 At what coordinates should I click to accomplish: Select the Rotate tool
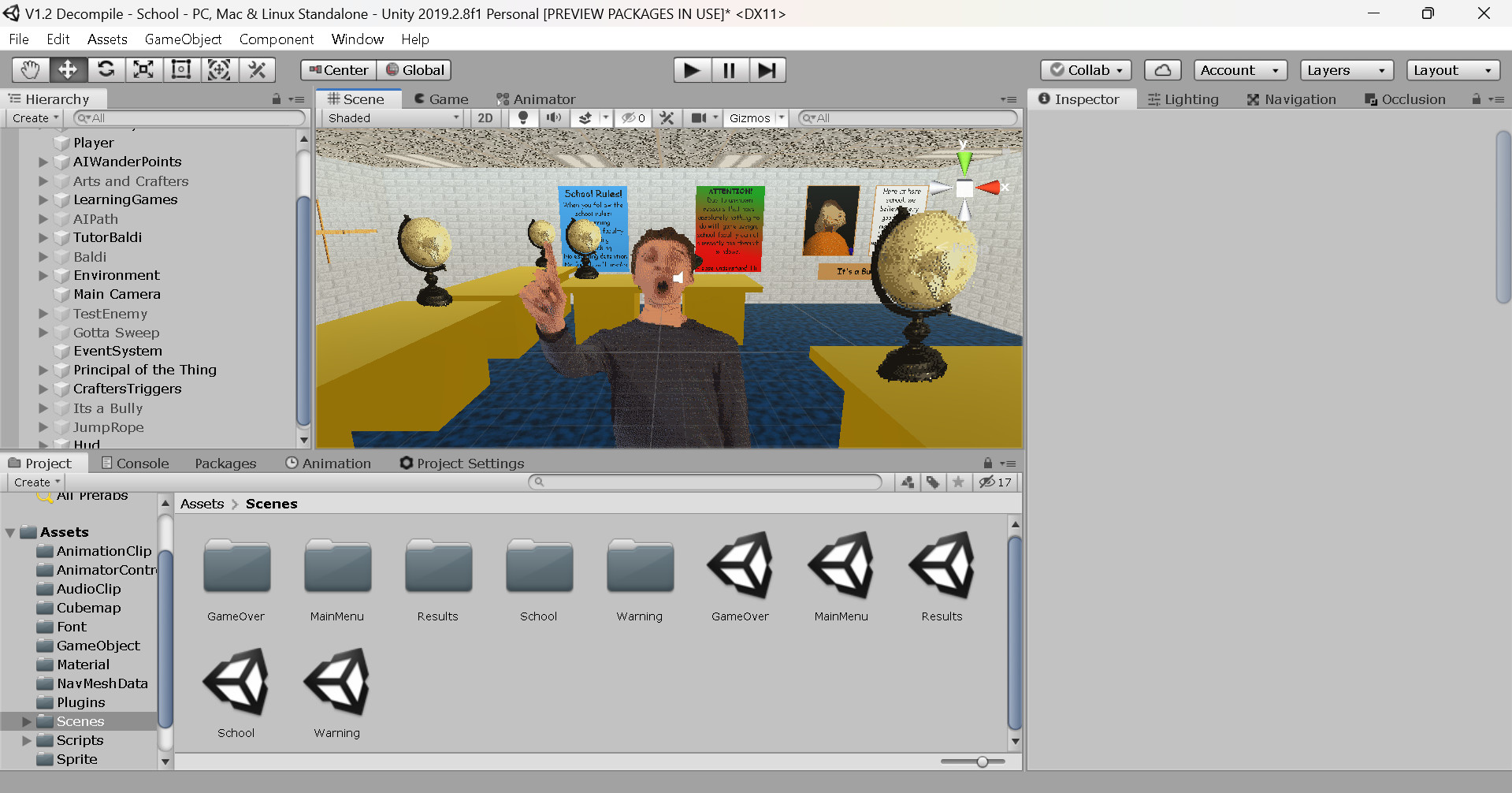[106, 69]
